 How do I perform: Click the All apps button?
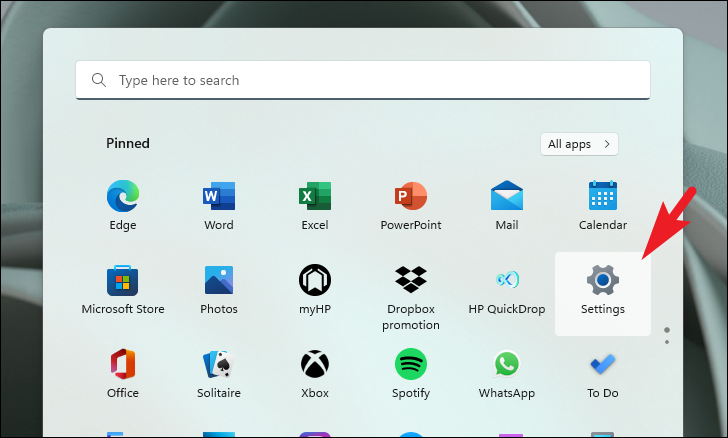pyautogui.click(x=579, y=144)
